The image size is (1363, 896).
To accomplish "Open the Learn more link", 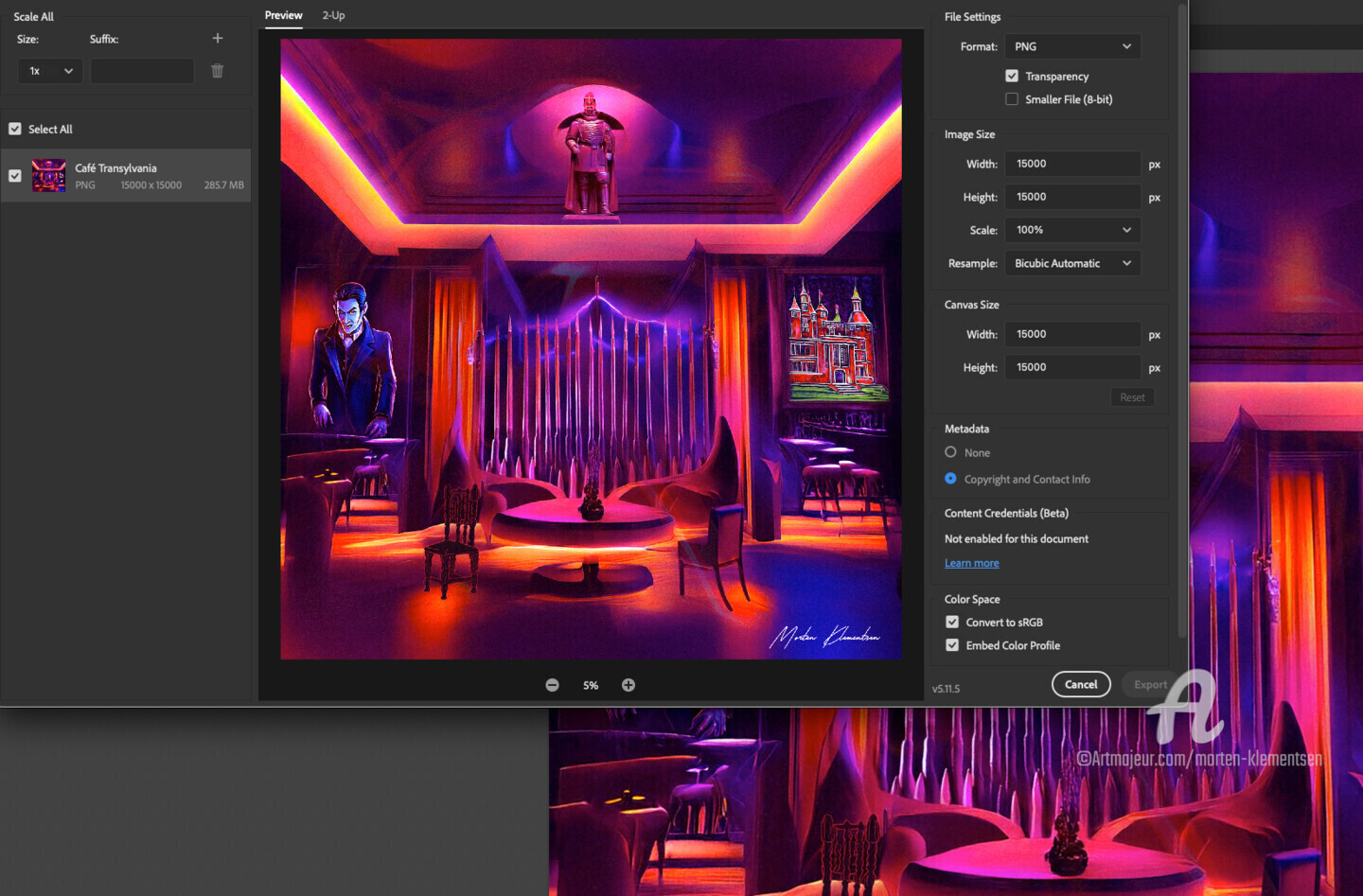I will 971,563.
